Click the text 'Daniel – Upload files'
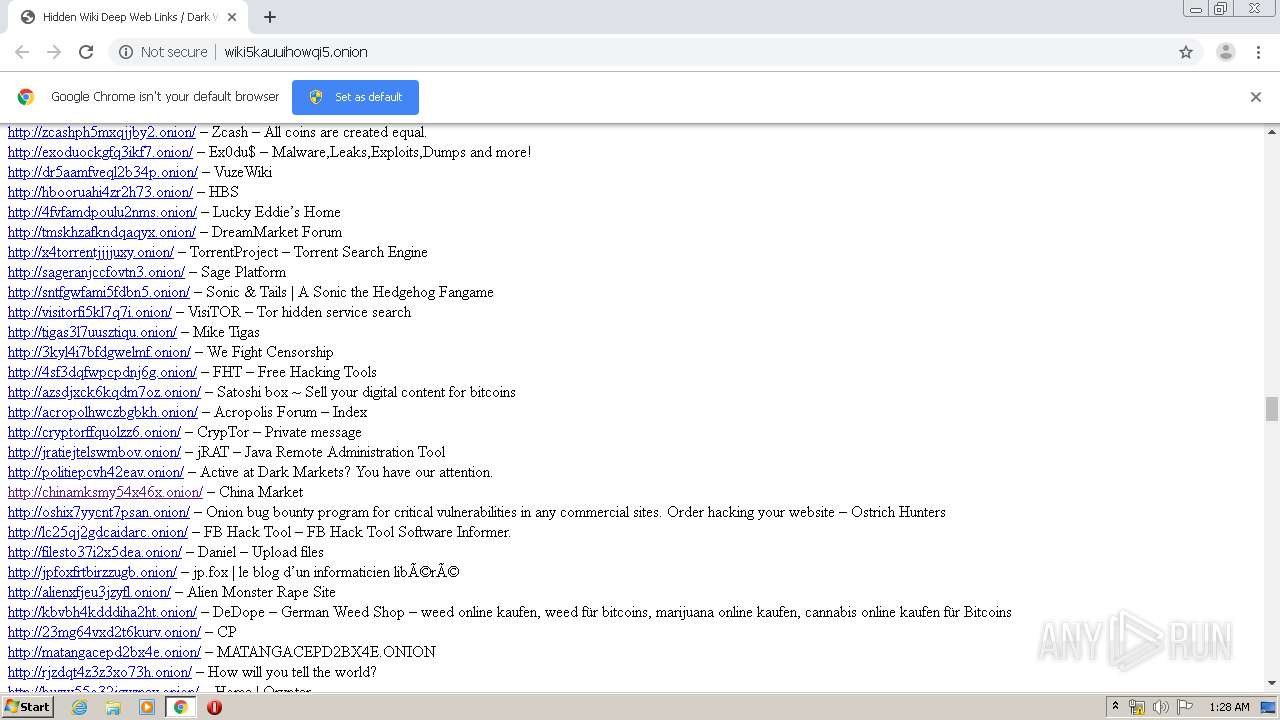Image resolution: width=1280 pixels, height=720 pixels. click(261, 552)
